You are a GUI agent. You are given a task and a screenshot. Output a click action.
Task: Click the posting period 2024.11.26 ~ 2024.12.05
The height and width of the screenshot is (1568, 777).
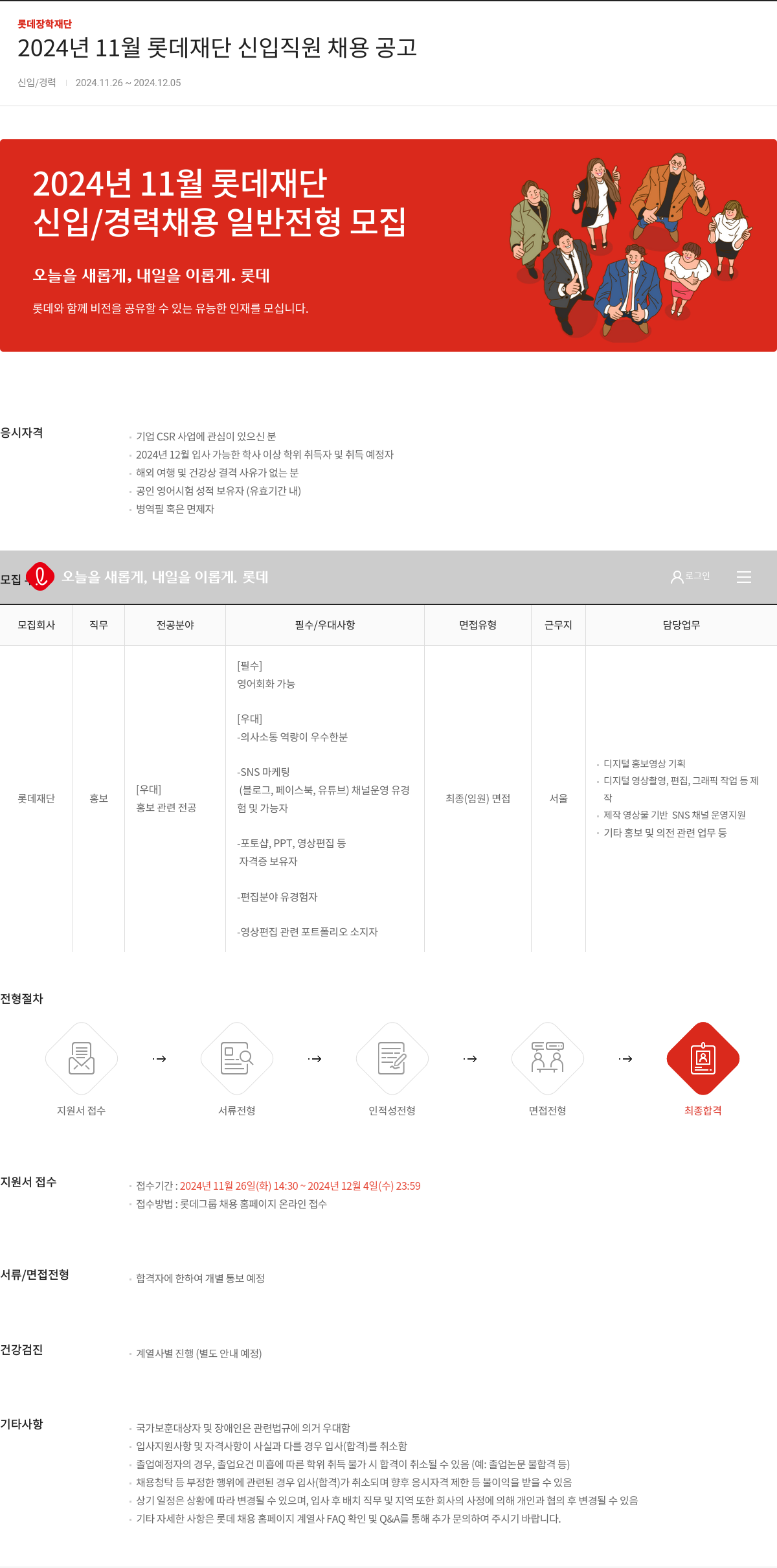coord(128,83)
